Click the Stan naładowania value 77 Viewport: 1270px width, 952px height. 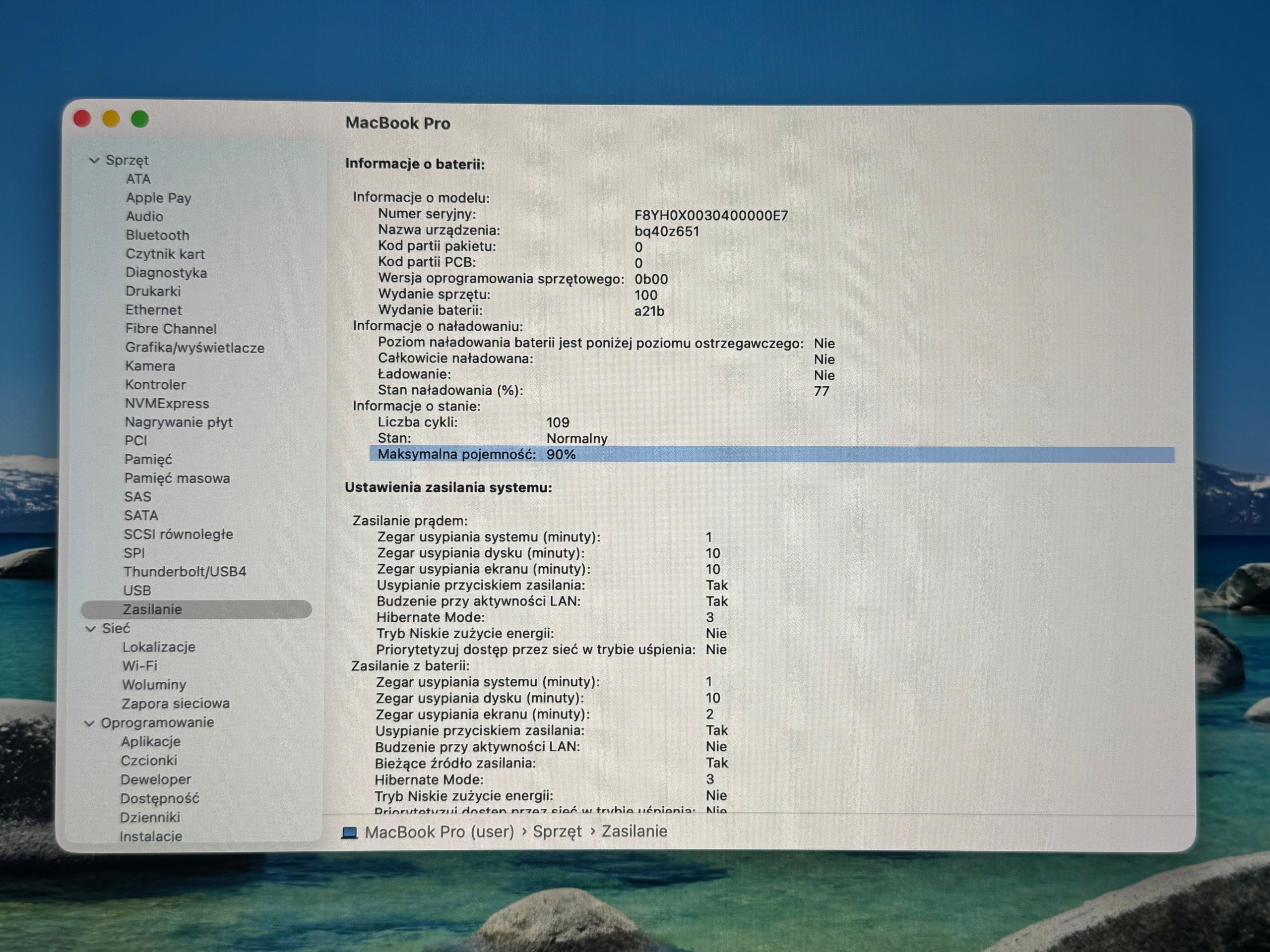click(821, 391)
